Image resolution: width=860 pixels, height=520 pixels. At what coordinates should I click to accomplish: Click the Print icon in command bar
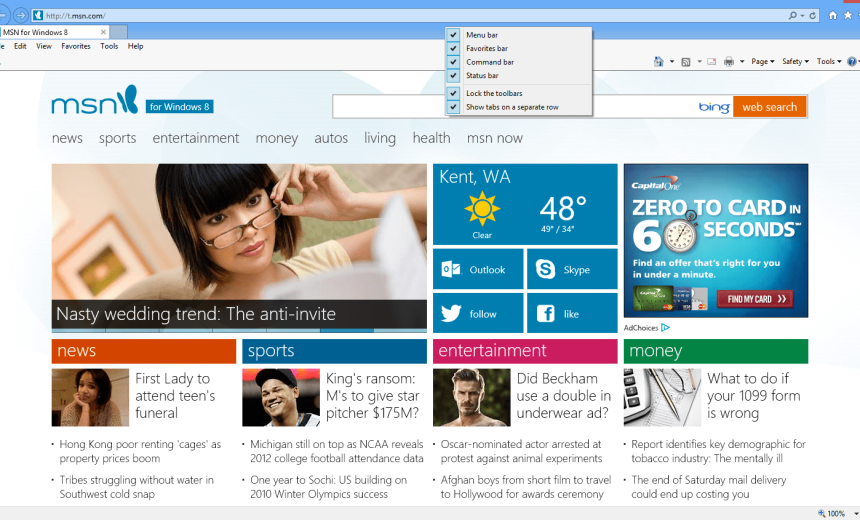[729, 61]
